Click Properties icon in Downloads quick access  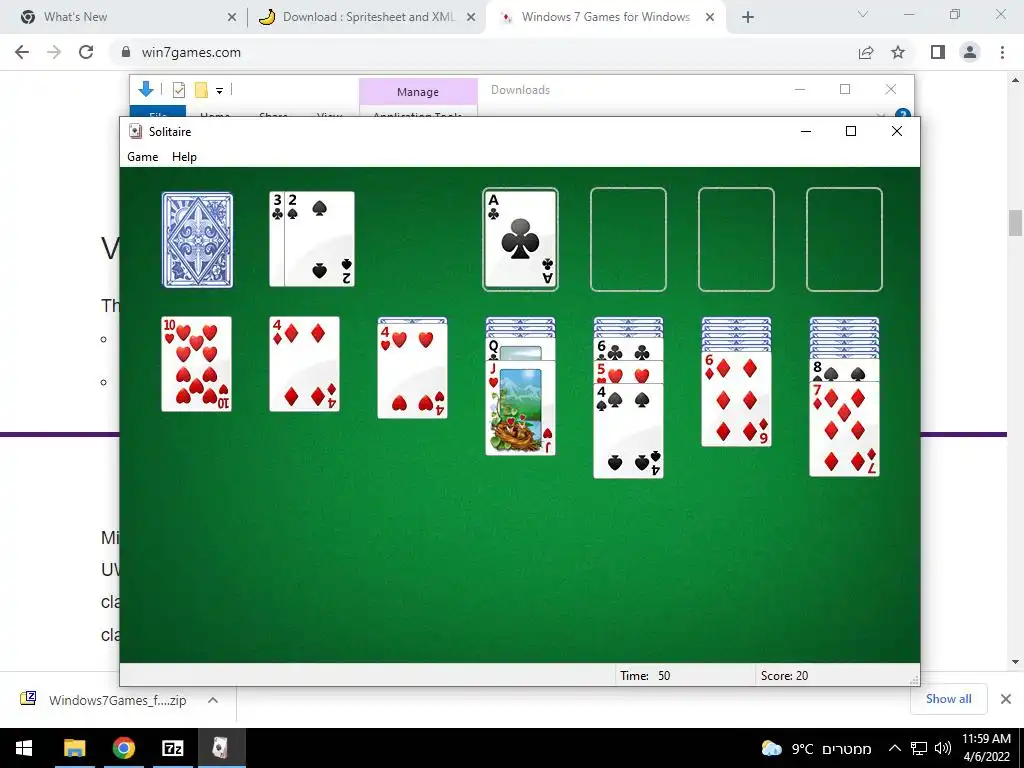pyautogui.click(x=178, y=89)
